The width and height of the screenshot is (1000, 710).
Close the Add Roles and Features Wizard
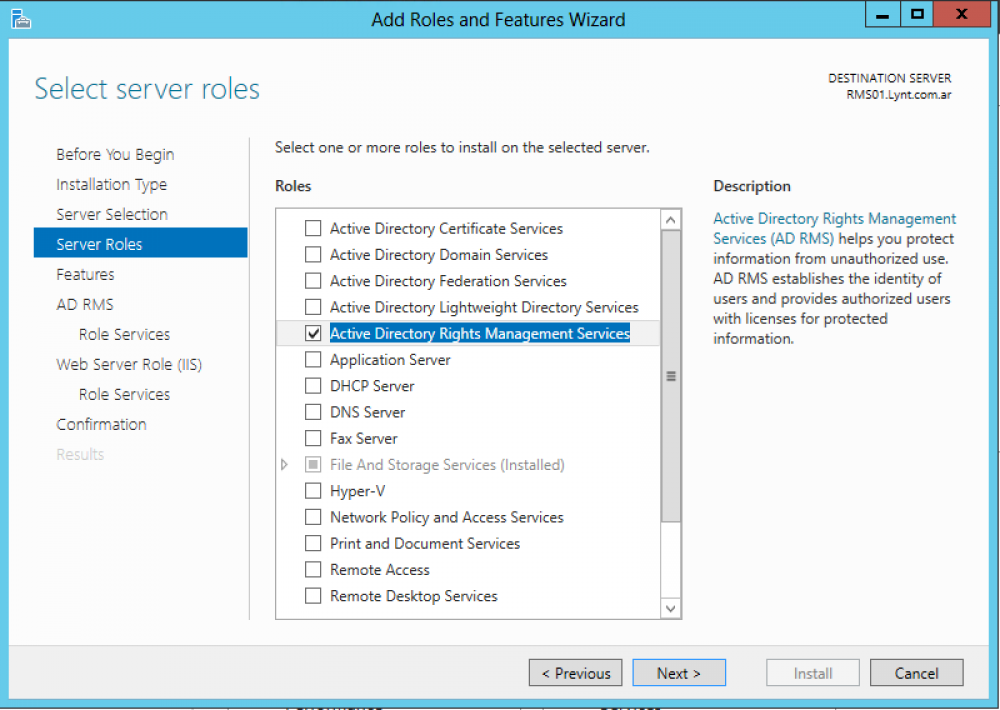click(962, 14)
